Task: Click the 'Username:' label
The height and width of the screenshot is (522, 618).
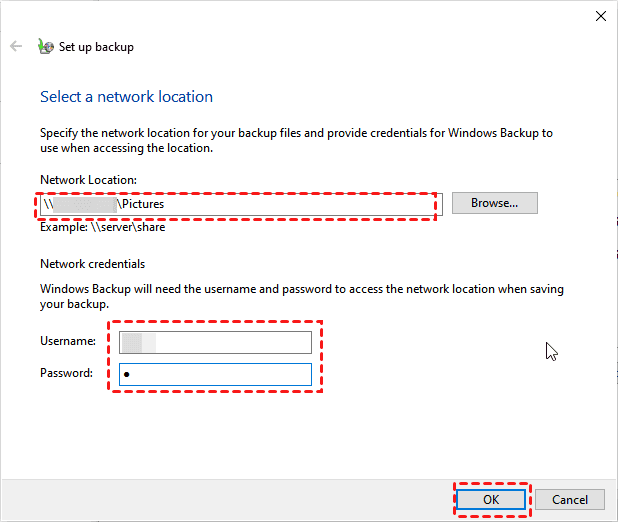Action: click(68, 342)
